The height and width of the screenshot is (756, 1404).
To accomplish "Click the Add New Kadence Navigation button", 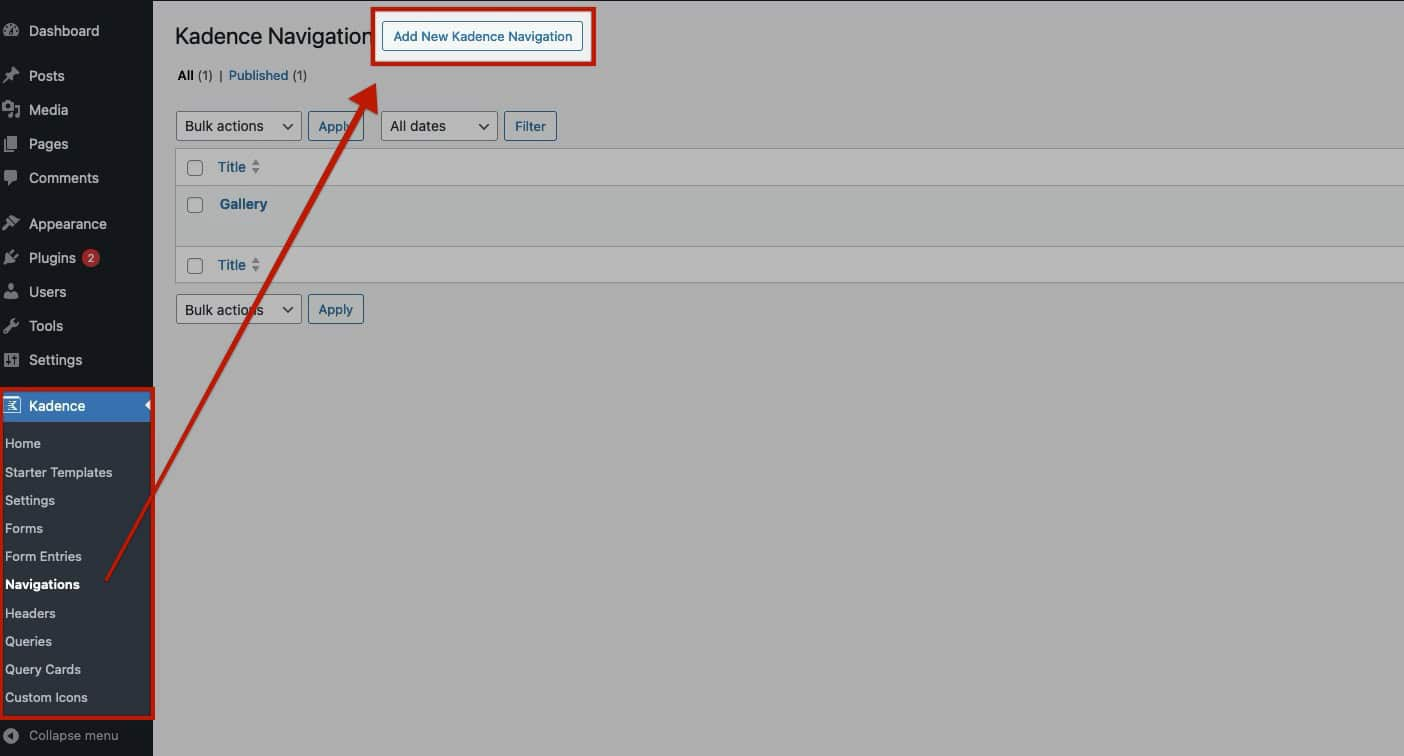I will click(482, 35).
